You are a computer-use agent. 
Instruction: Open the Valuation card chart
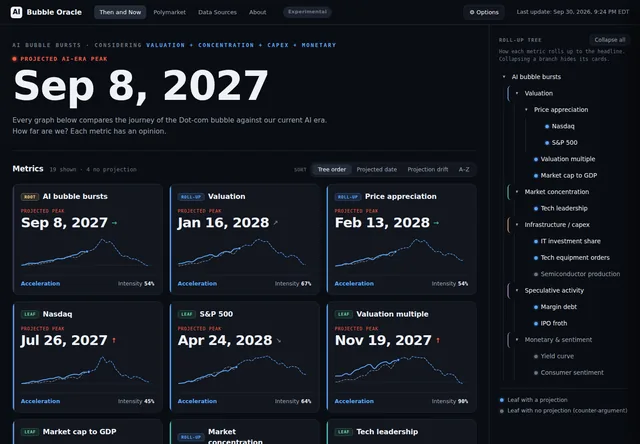[242, 253]
